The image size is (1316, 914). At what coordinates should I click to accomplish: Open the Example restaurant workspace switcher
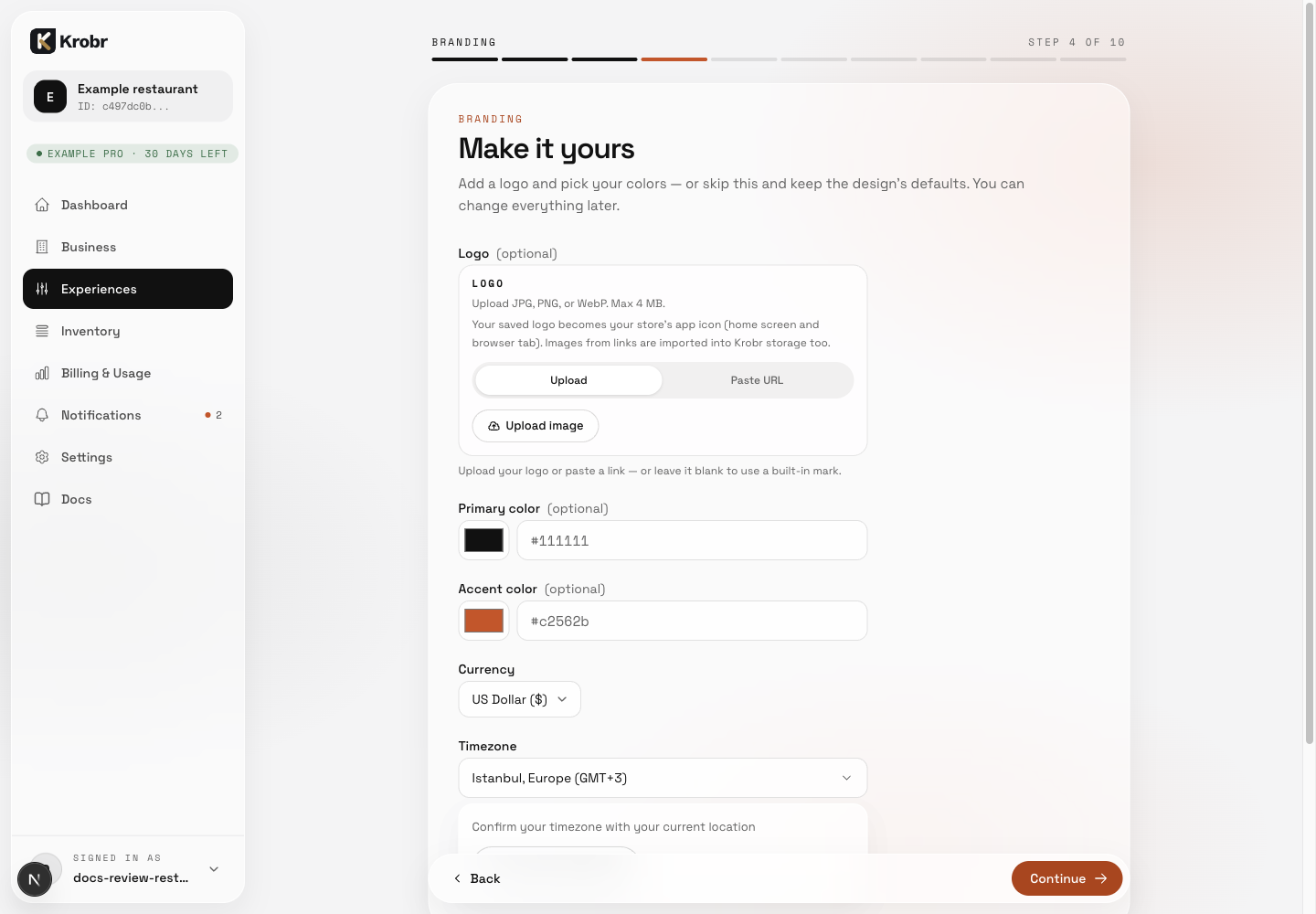(x=128, y=96)
